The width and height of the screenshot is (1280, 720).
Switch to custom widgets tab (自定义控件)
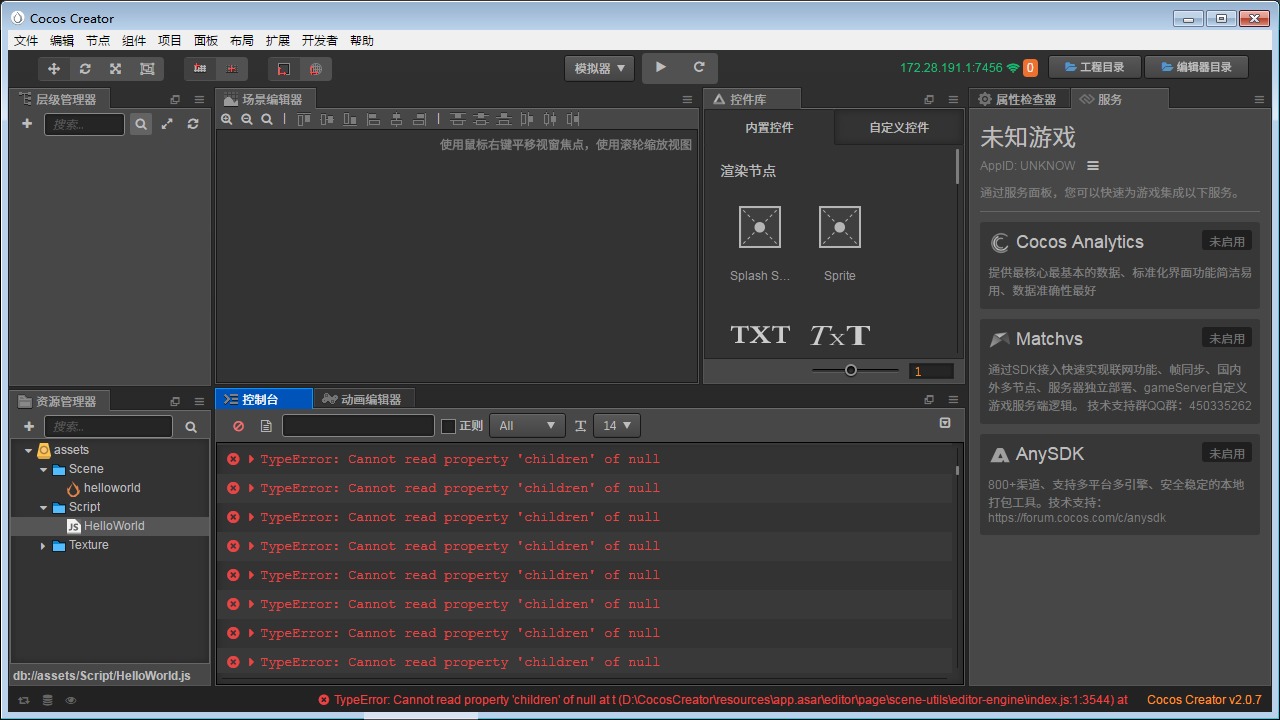click(x=899, y=128)
